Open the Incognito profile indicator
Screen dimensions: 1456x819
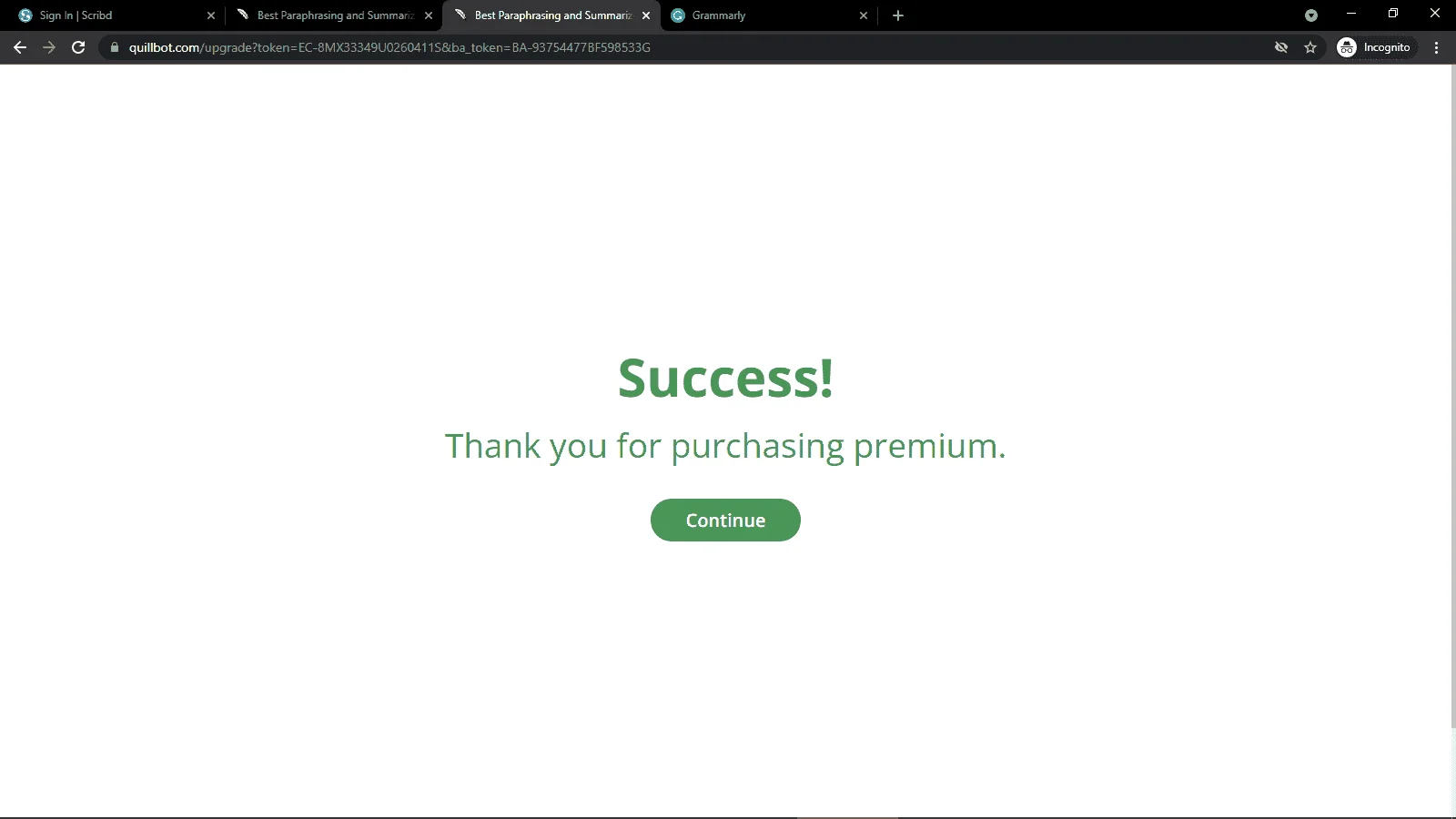1374,47
